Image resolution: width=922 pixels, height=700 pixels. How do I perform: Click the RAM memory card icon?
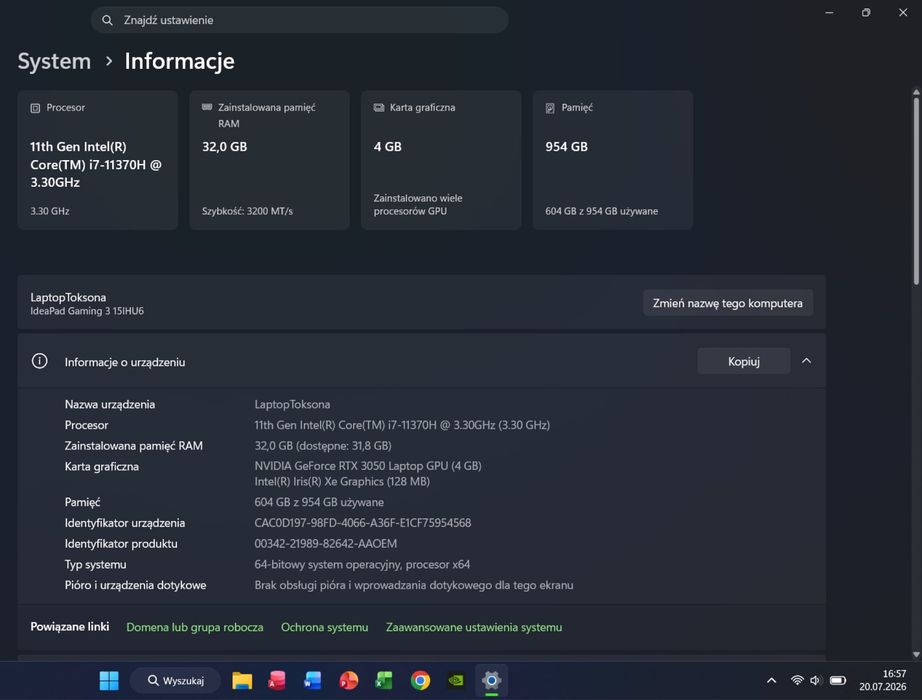[207, 107]
